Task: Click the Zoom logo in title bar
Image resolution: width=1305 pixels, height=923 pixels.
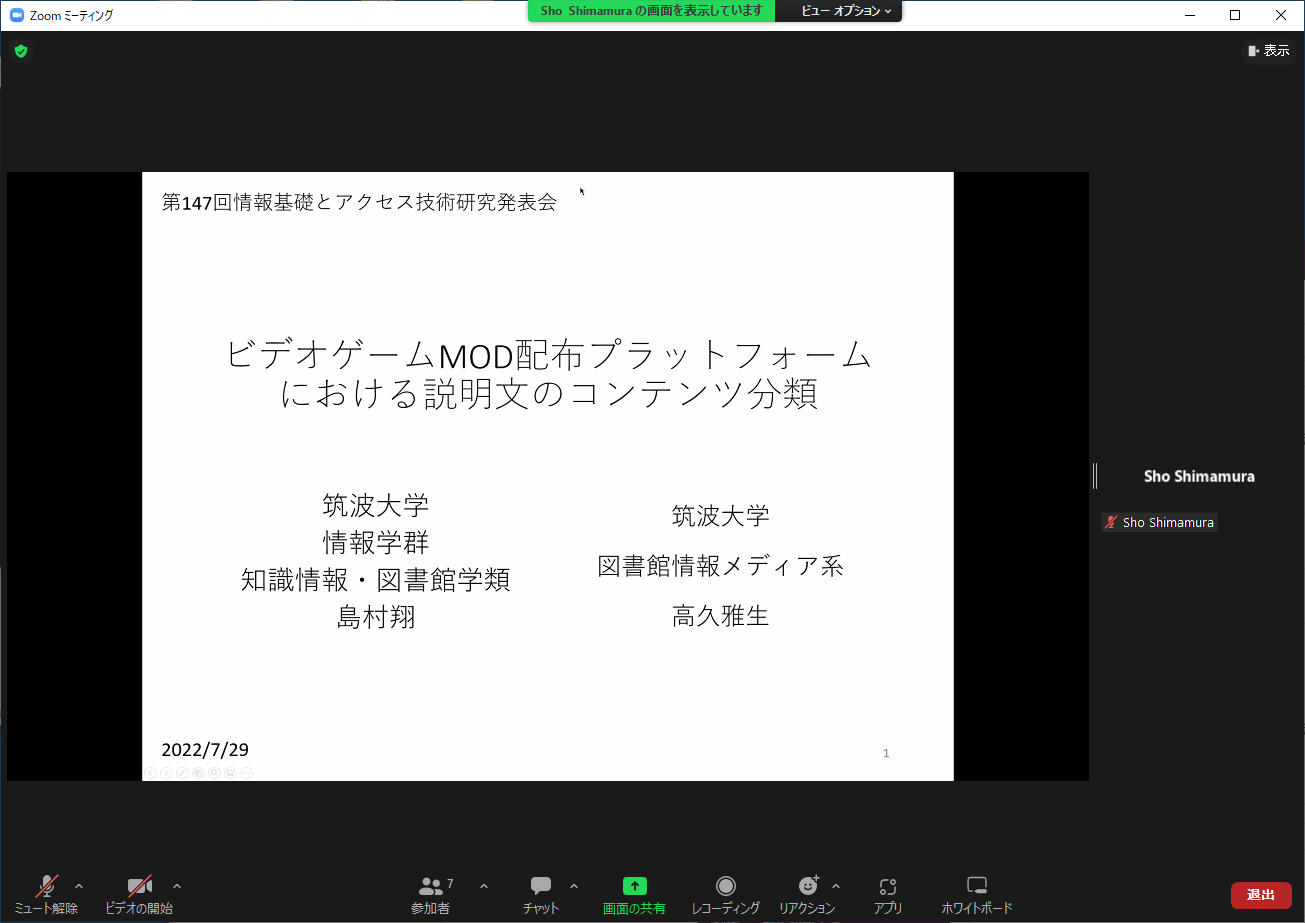Action: [x=17, y=15]
